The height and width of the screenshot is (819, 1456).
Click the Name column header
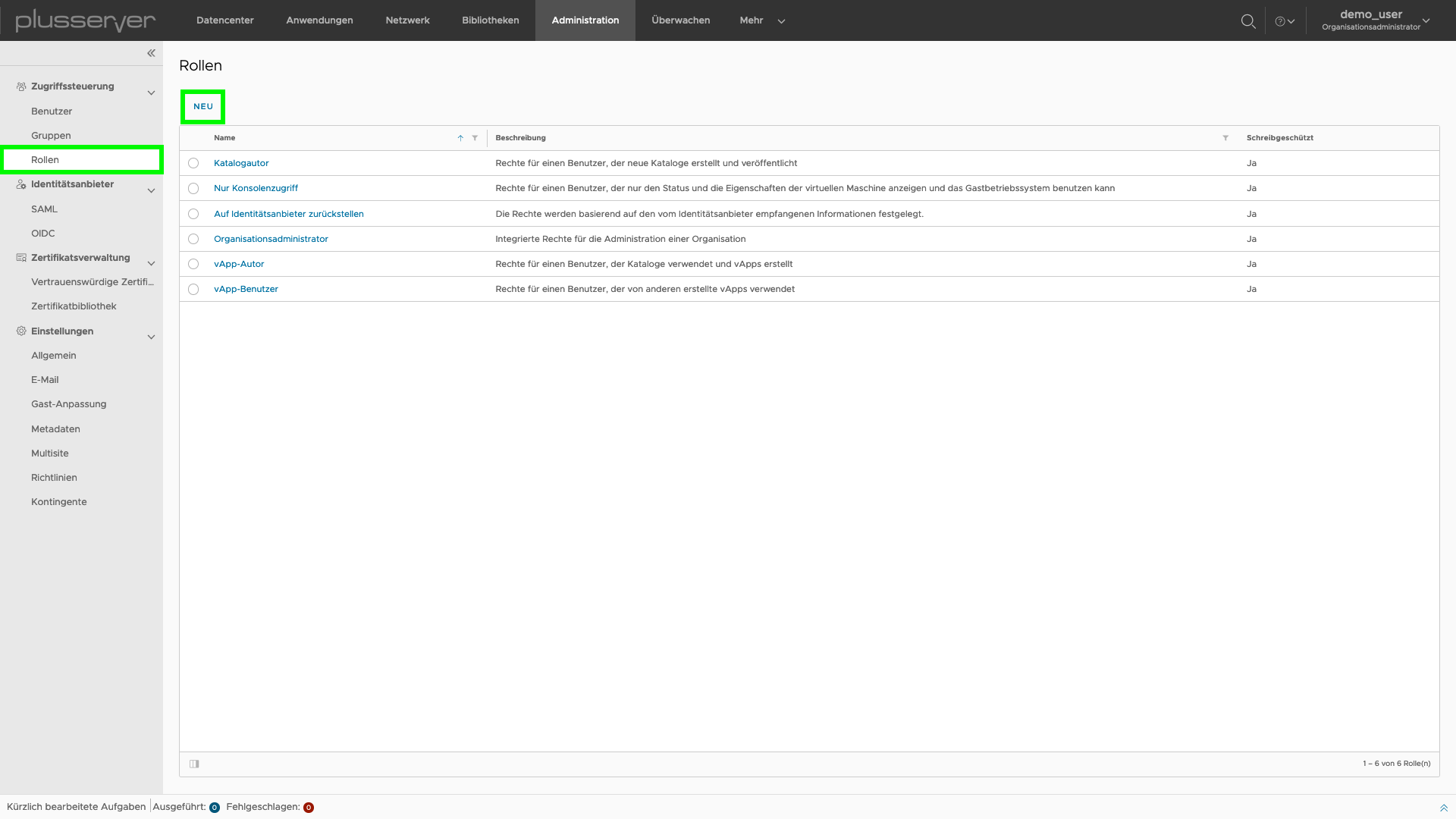[224, 138]
